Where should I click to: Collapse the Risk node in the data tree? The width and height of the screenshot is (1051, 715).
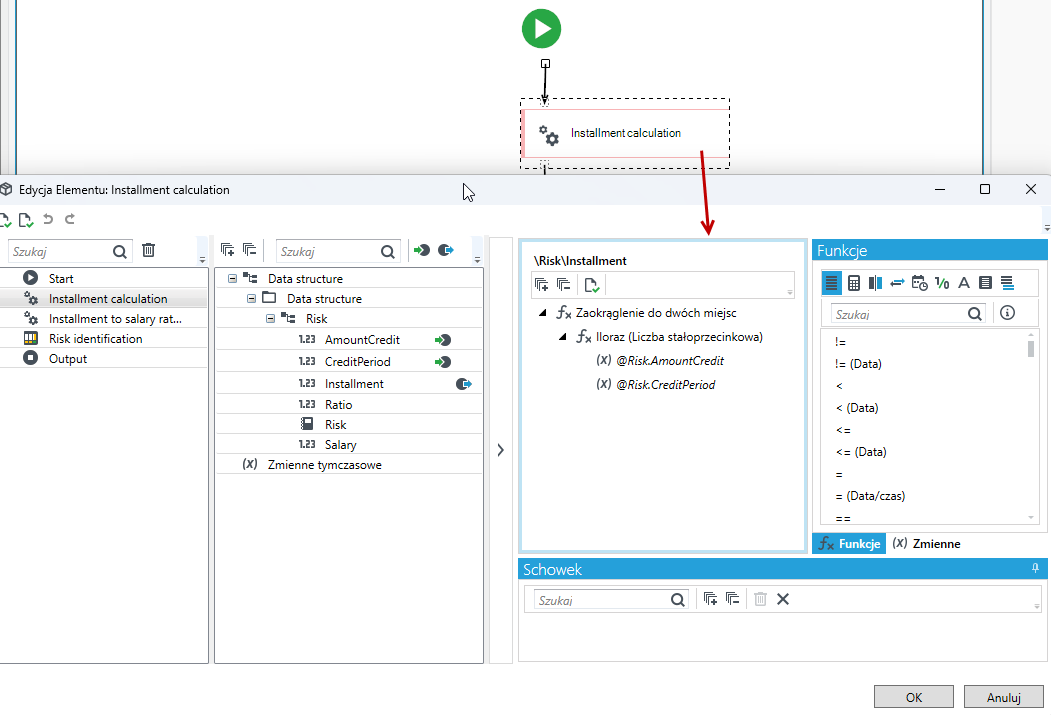[271, 319]
